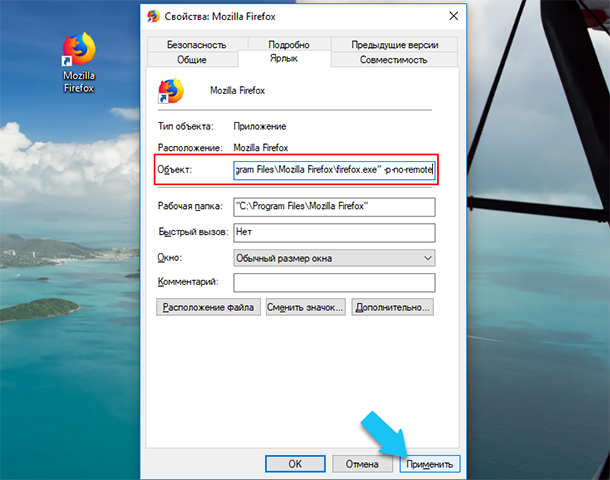Click the Приложение object type value

[259, 126]
